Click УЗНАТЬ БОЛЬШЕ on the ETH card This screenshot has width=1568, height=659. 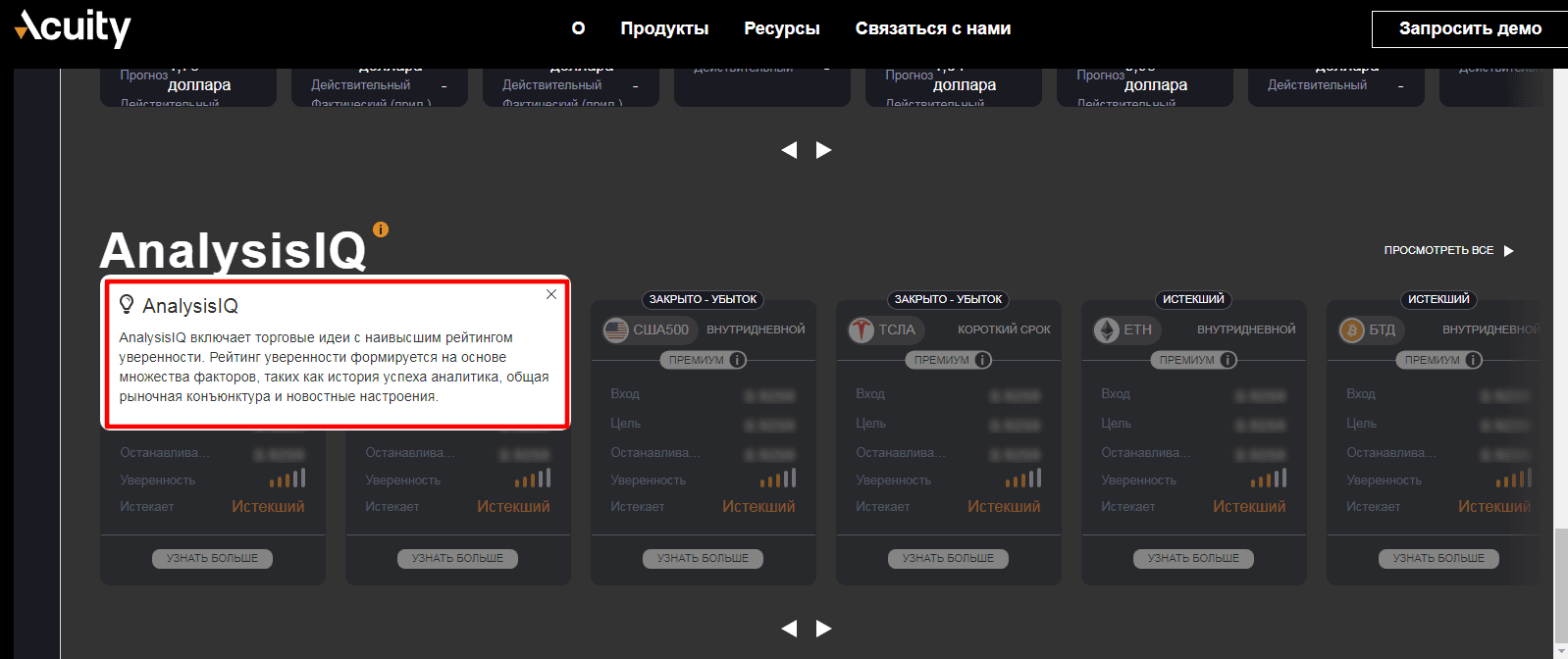click(1193, 559)
